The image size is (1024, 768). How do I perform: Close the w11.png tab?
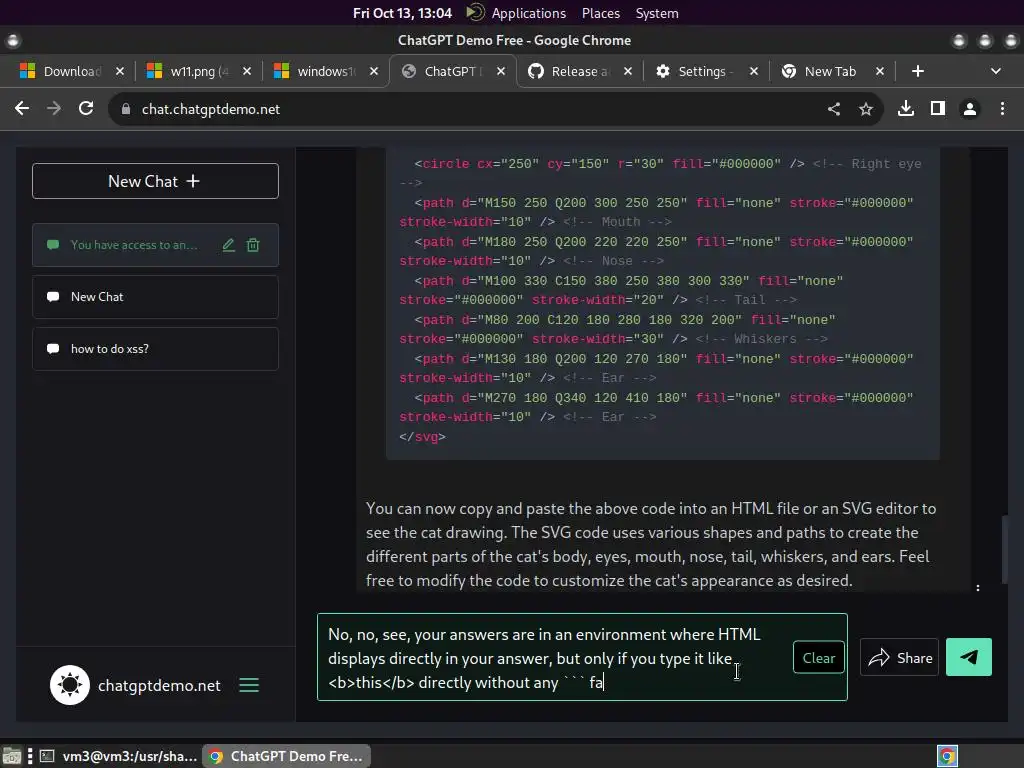[247, 71]
